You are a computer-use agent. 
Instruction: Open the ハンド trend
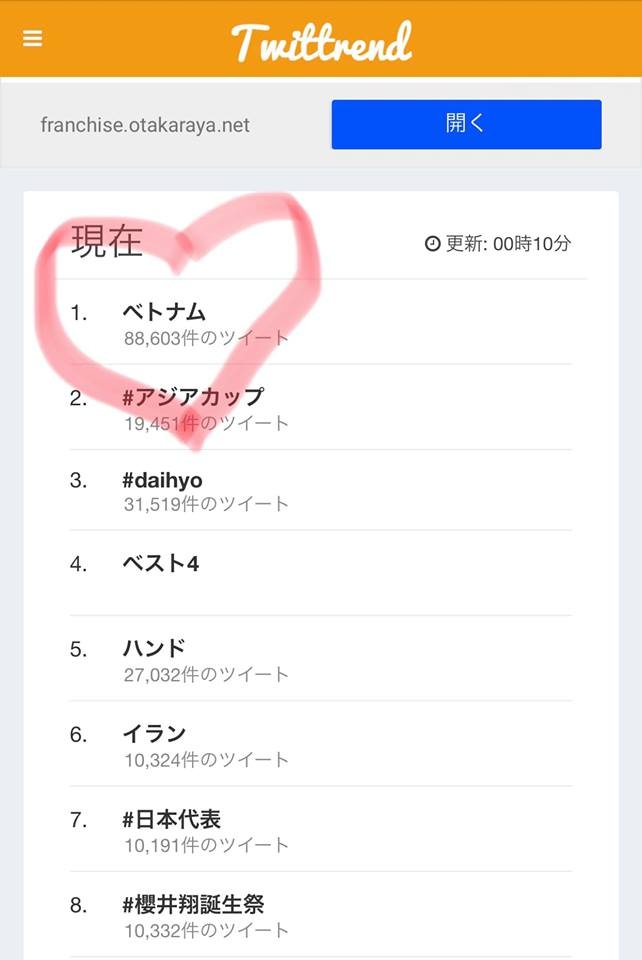point(154,649)
